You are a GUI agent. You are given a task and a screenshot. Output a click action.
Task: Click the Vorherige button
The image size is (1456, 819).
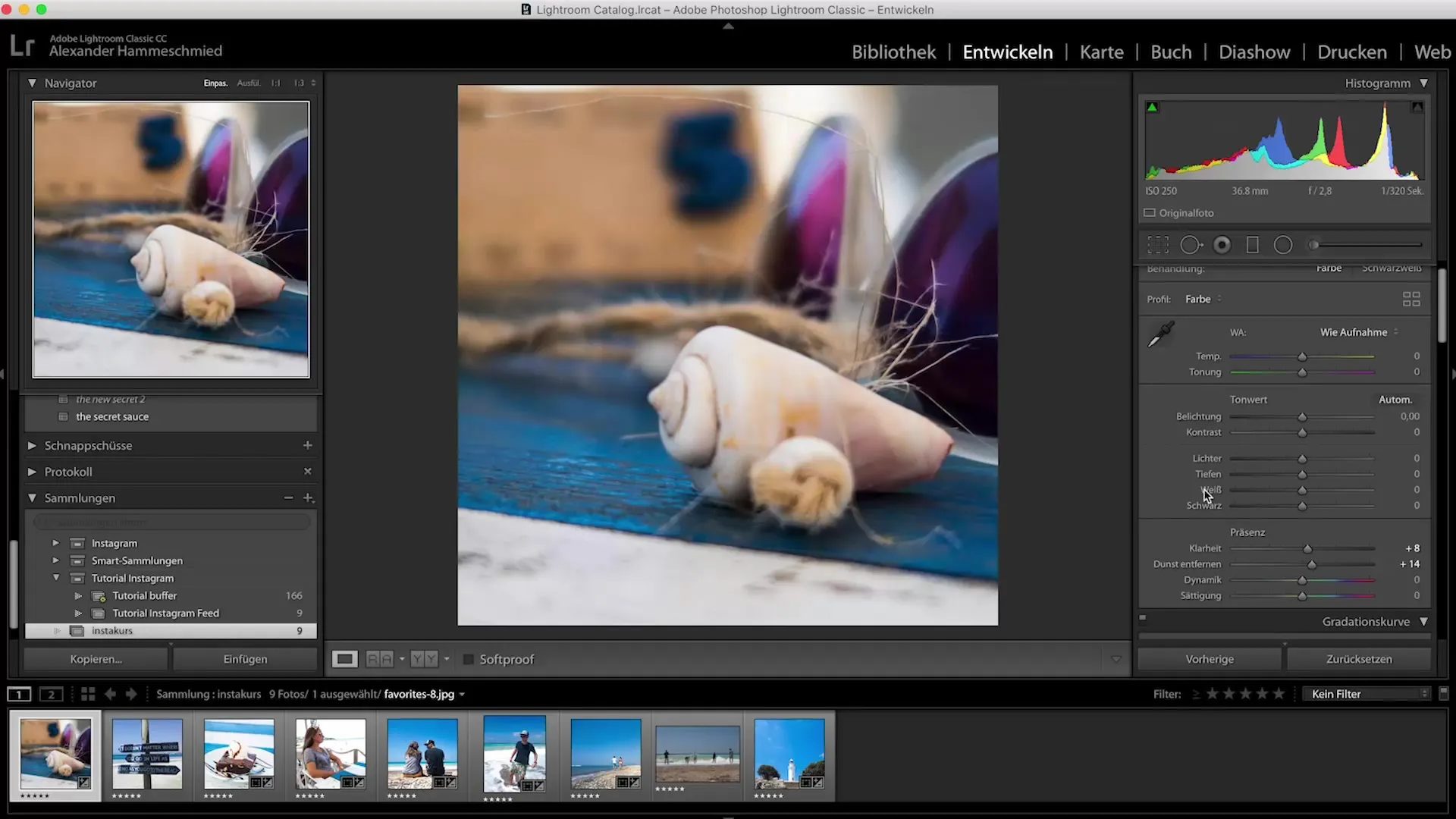click(x=1210, y=659)
